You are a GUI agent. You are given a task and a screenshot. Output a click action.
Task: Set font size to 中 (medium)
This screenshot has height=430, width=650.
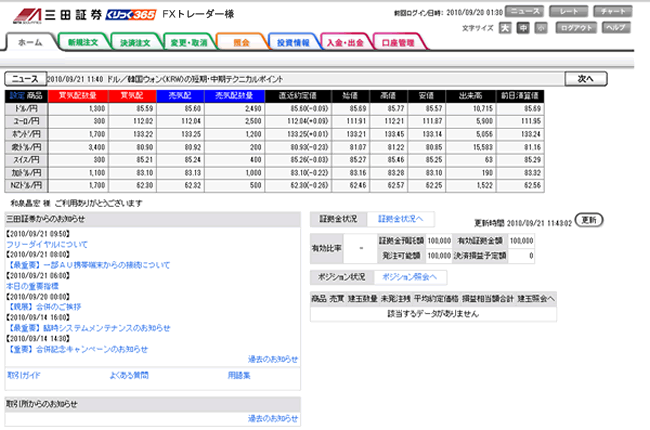[523, 28]
